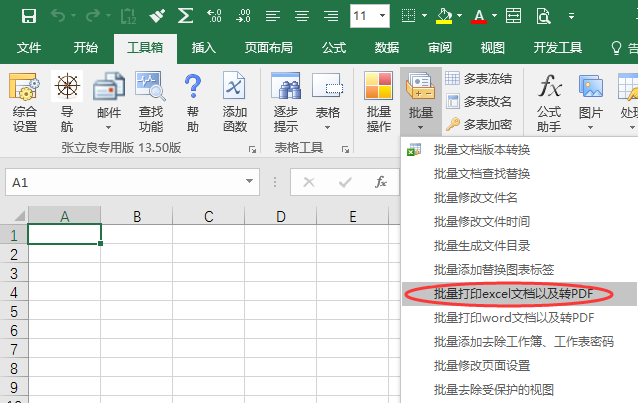Switch to the 开发工具 tab
The height and width of the screenshot is (403, 638).
[x=557, y=47]
